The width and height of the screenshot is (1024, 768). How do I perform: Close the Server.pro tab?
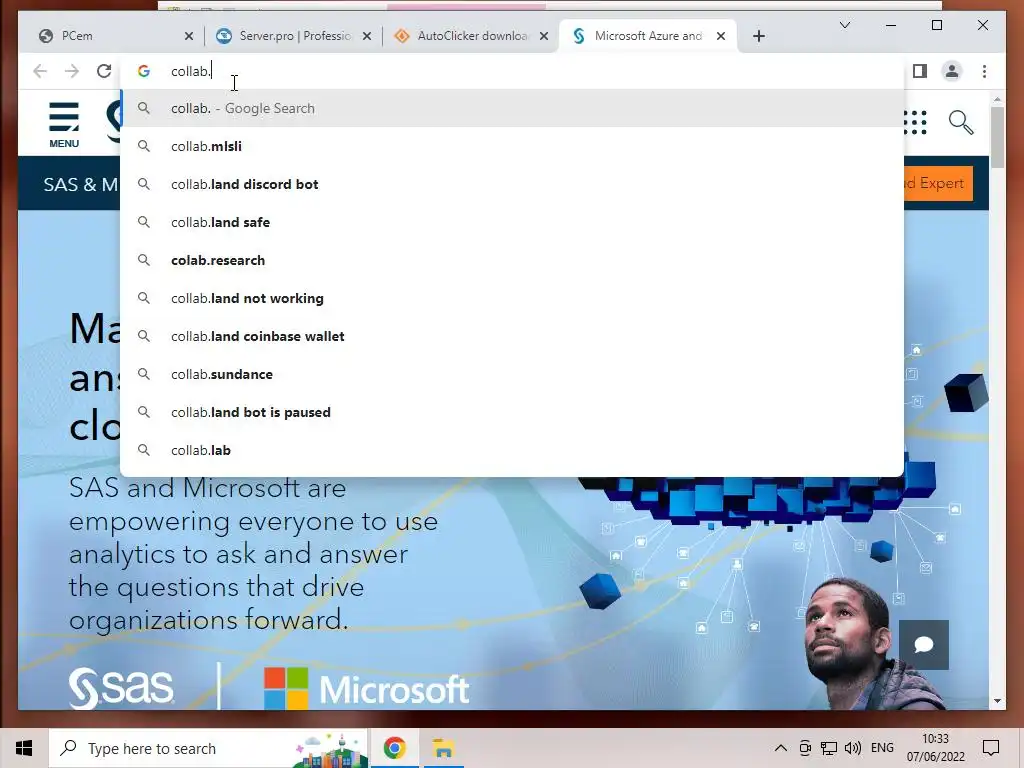coord(367,37)
